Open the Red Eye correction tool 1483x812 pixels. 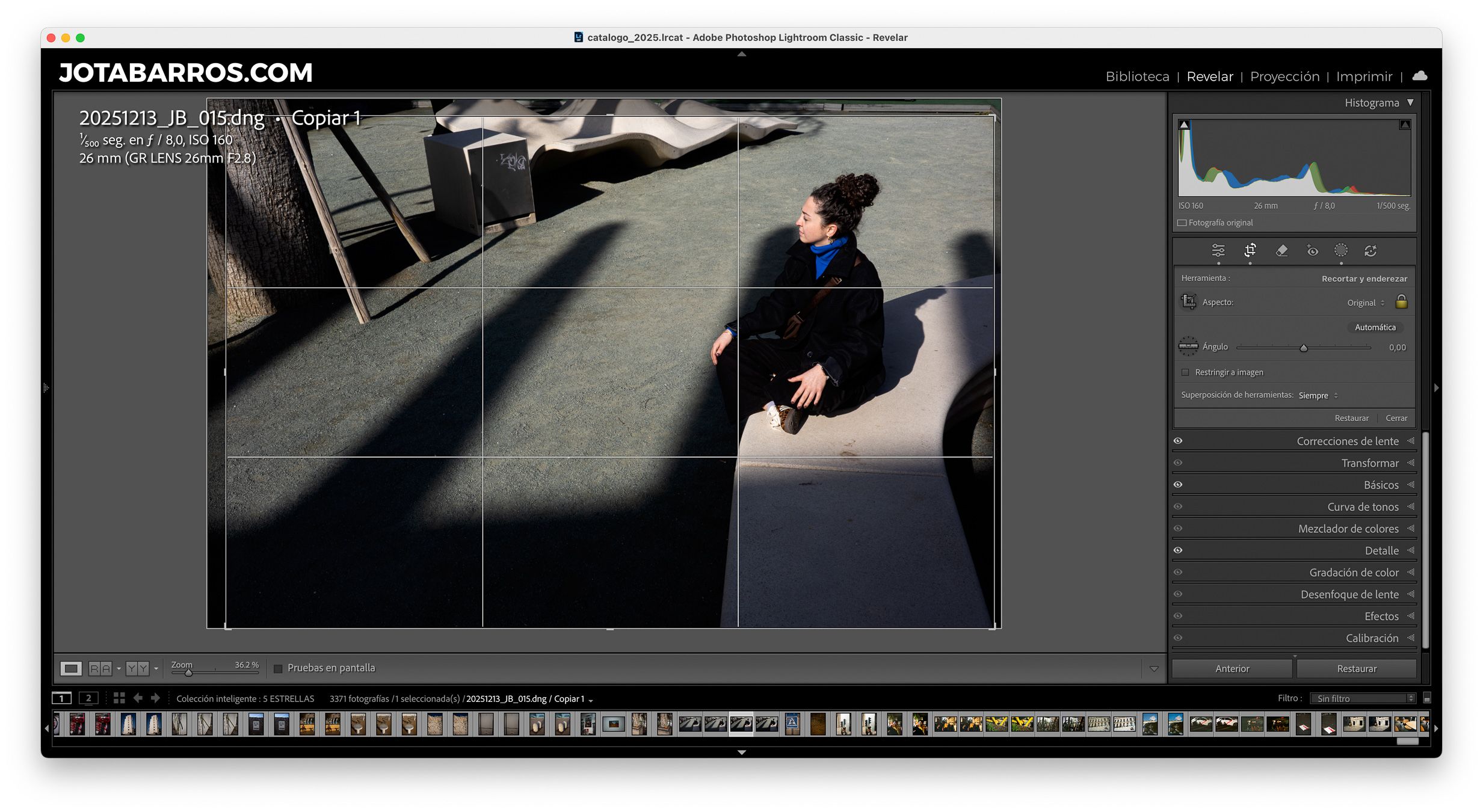(1312, 250)
